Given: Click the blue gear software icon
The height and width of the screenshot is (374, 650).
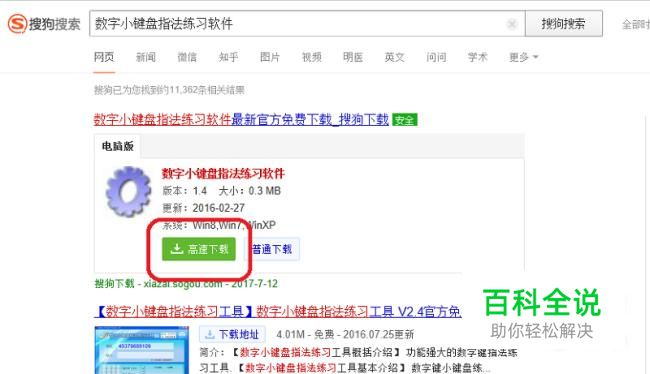Looking at the screenshot, I should [128, 191].
